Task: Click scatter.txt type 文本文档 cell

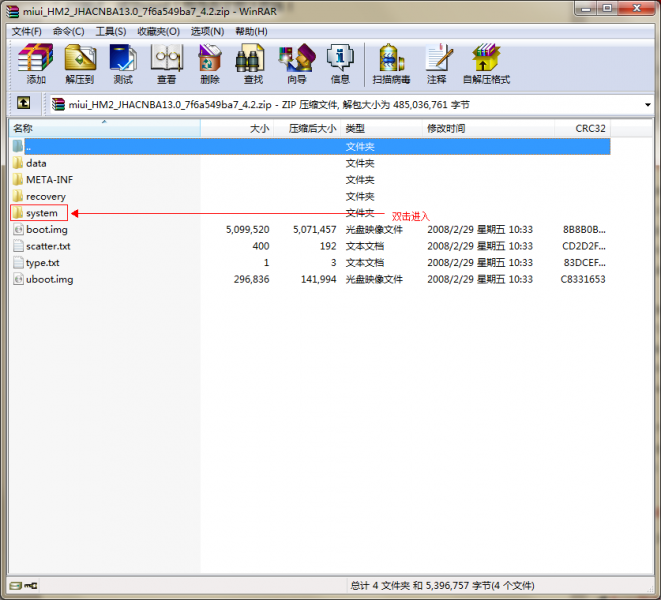Action: pyautogui.click(x=365, y=246)
